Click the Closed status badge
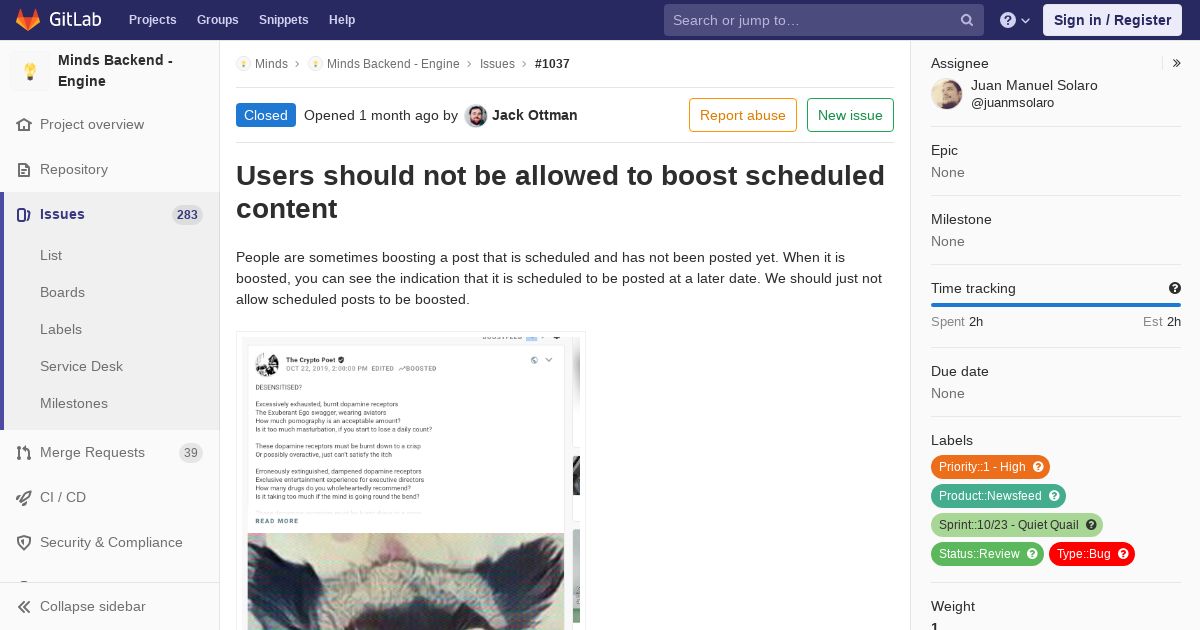Screen dimensions: 1200x630 coord(266,116)
